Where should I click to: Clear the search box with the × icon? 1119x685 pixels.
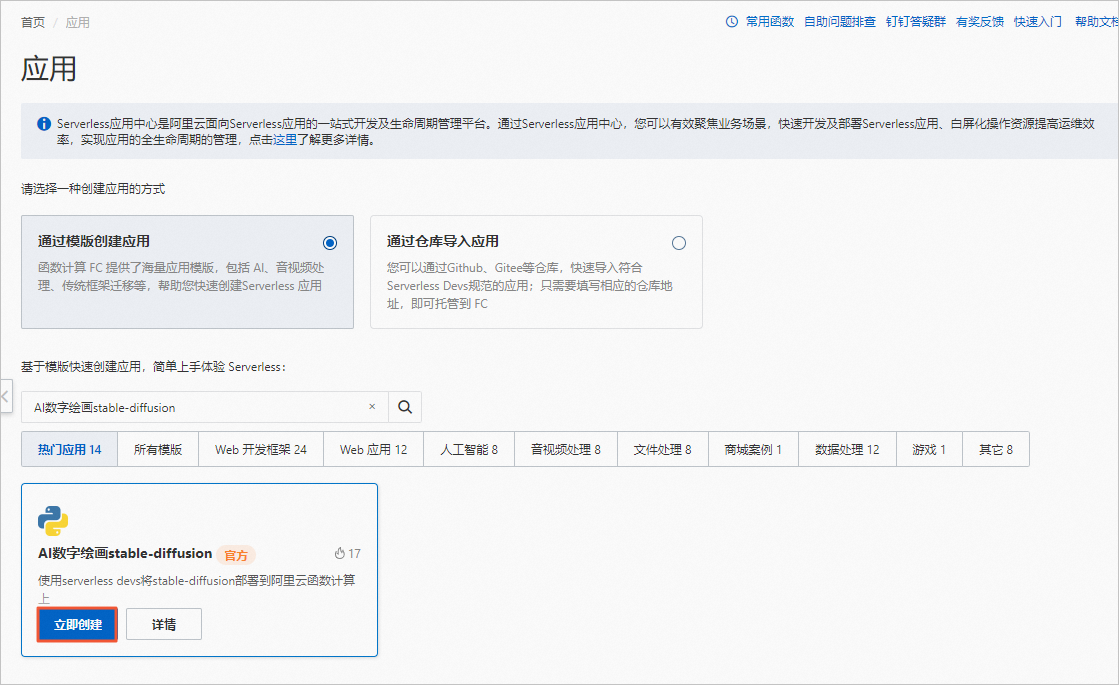pos(372,407)
